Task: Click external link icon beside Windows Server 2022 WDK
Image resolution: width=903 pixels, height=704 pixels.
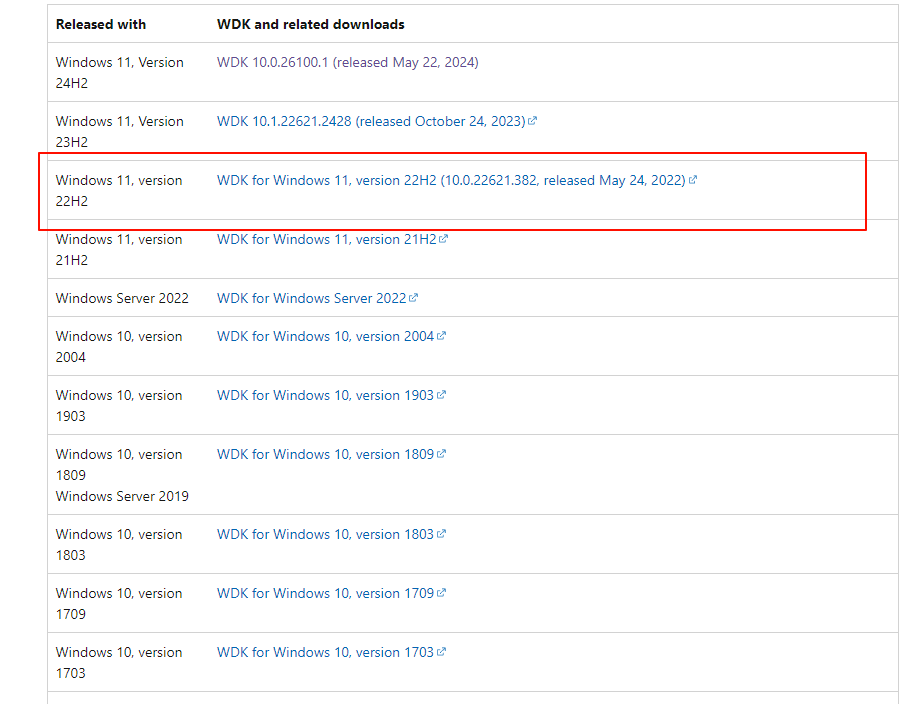Action: pos(413,297)
